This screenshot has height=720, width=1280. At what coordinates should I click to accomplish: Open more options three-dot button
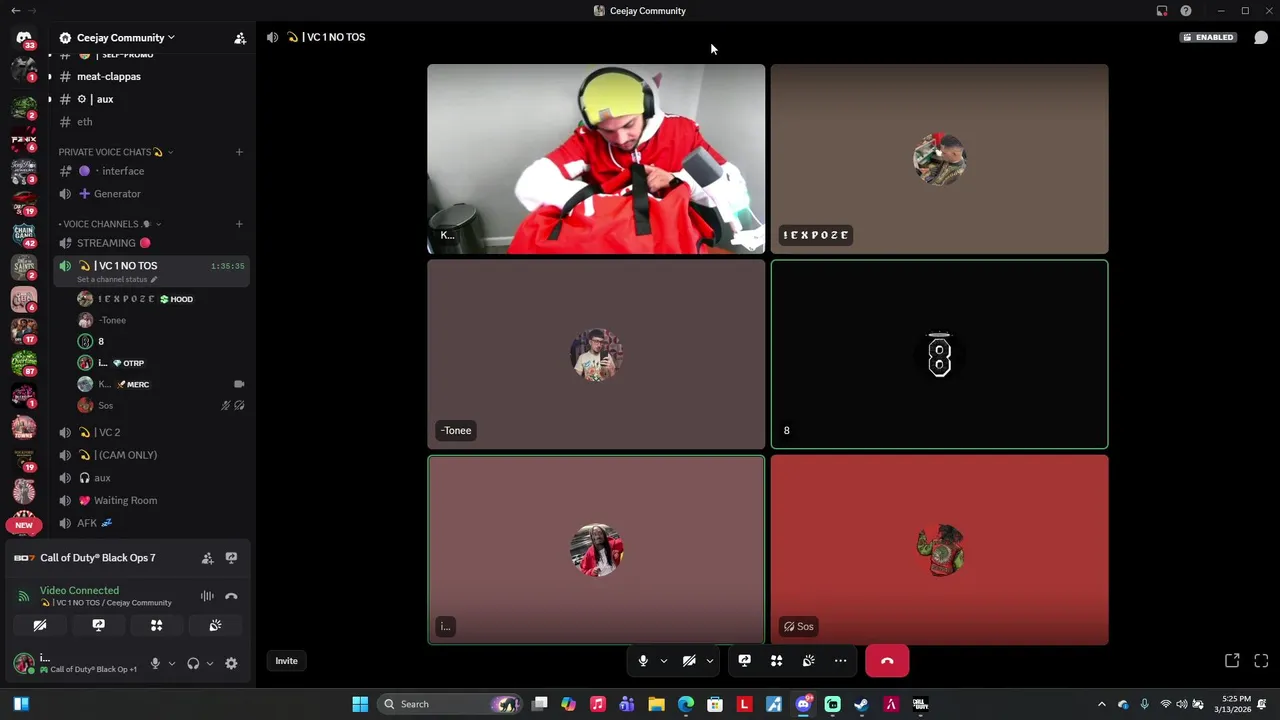[840, 661]
